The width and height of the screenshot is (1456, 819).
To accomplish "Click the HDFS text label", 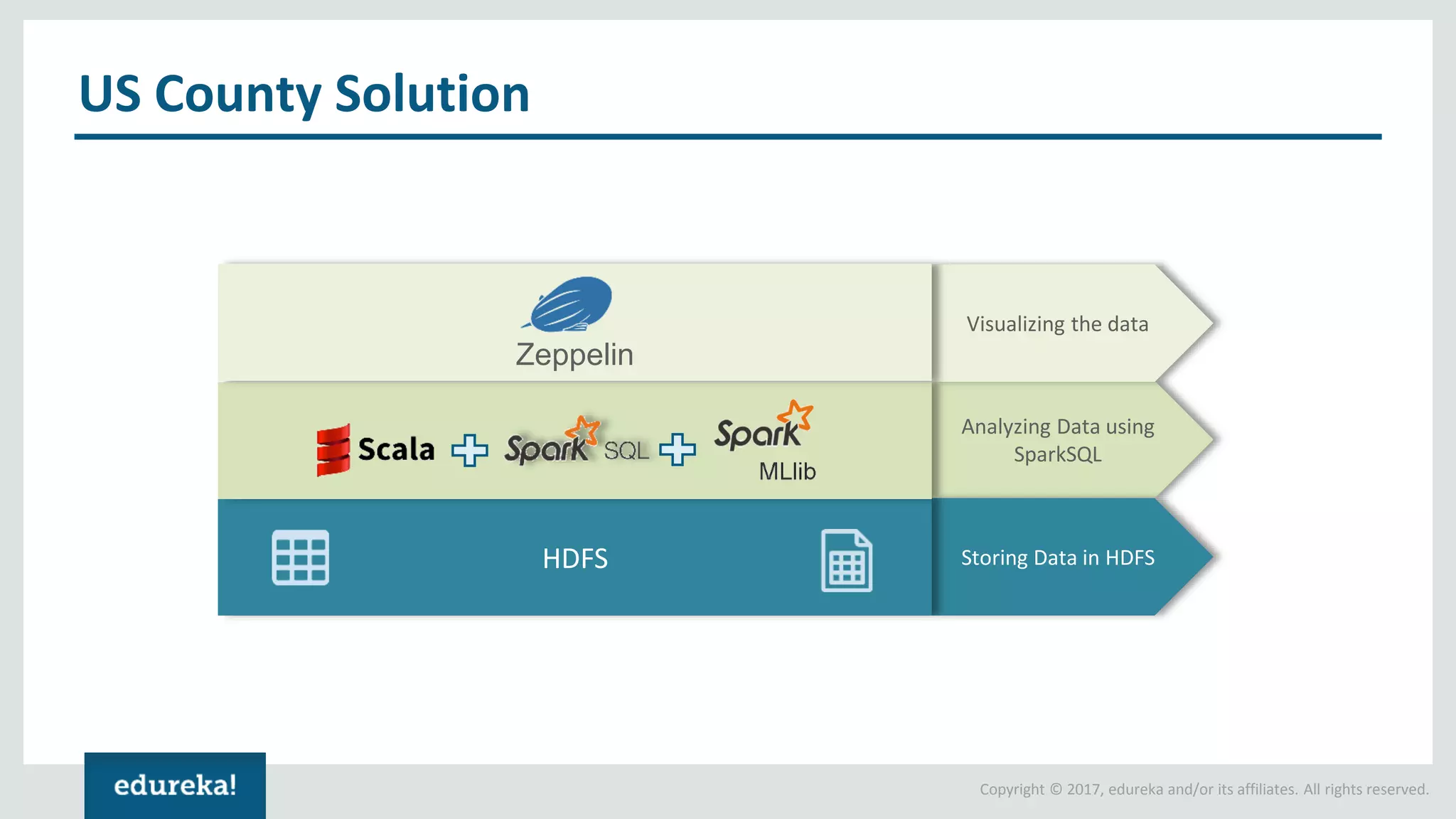I will pos(574,559).
